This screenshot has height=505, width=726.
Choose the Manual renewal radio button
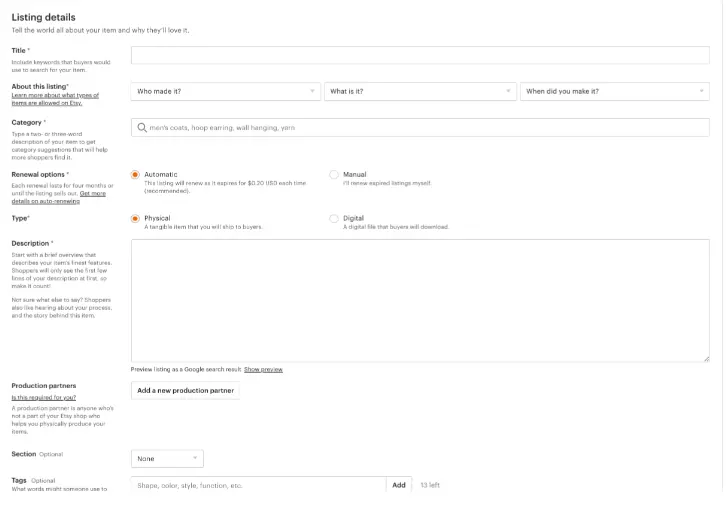[x=334, y=174]
